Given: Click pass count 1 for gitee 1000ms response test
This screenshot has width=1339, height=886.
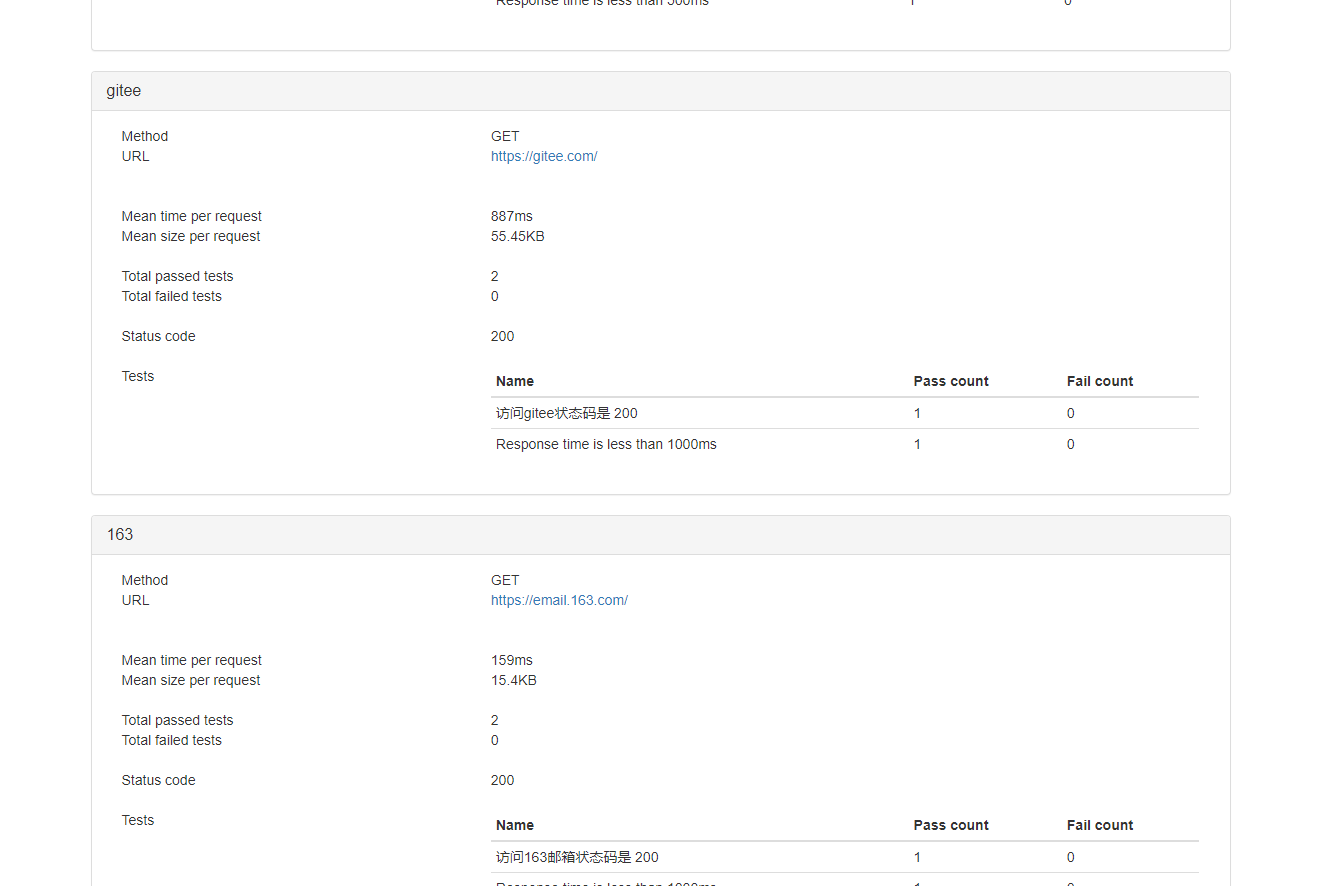Looking at the screenshot, I should pyautogui.click(x=918, y=444).
